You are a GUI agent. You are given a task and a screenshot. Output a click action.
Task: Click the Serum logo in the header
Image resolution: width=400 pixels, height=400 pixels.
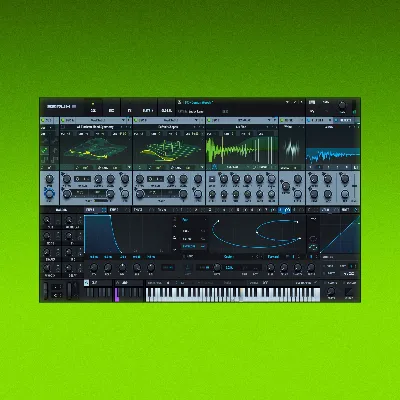(62, 107)
